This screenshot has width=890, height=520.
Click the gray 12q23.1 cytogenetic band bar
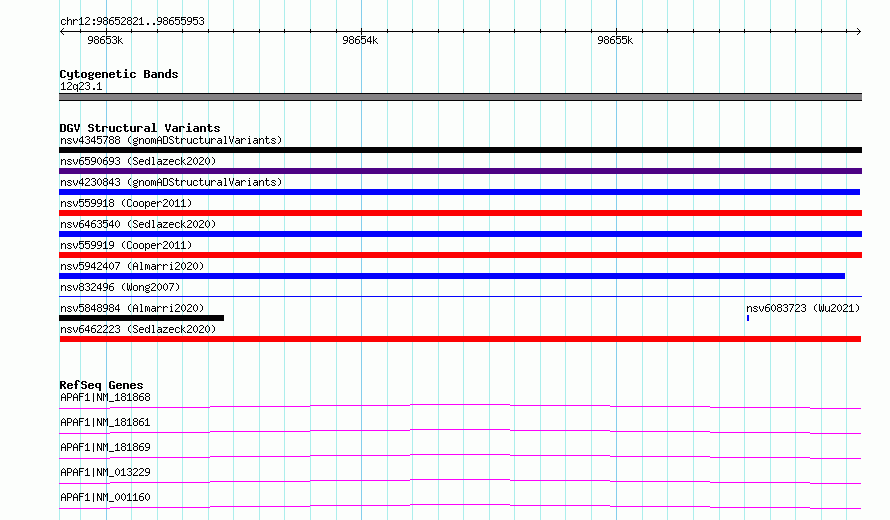click(x=460, y=97)
